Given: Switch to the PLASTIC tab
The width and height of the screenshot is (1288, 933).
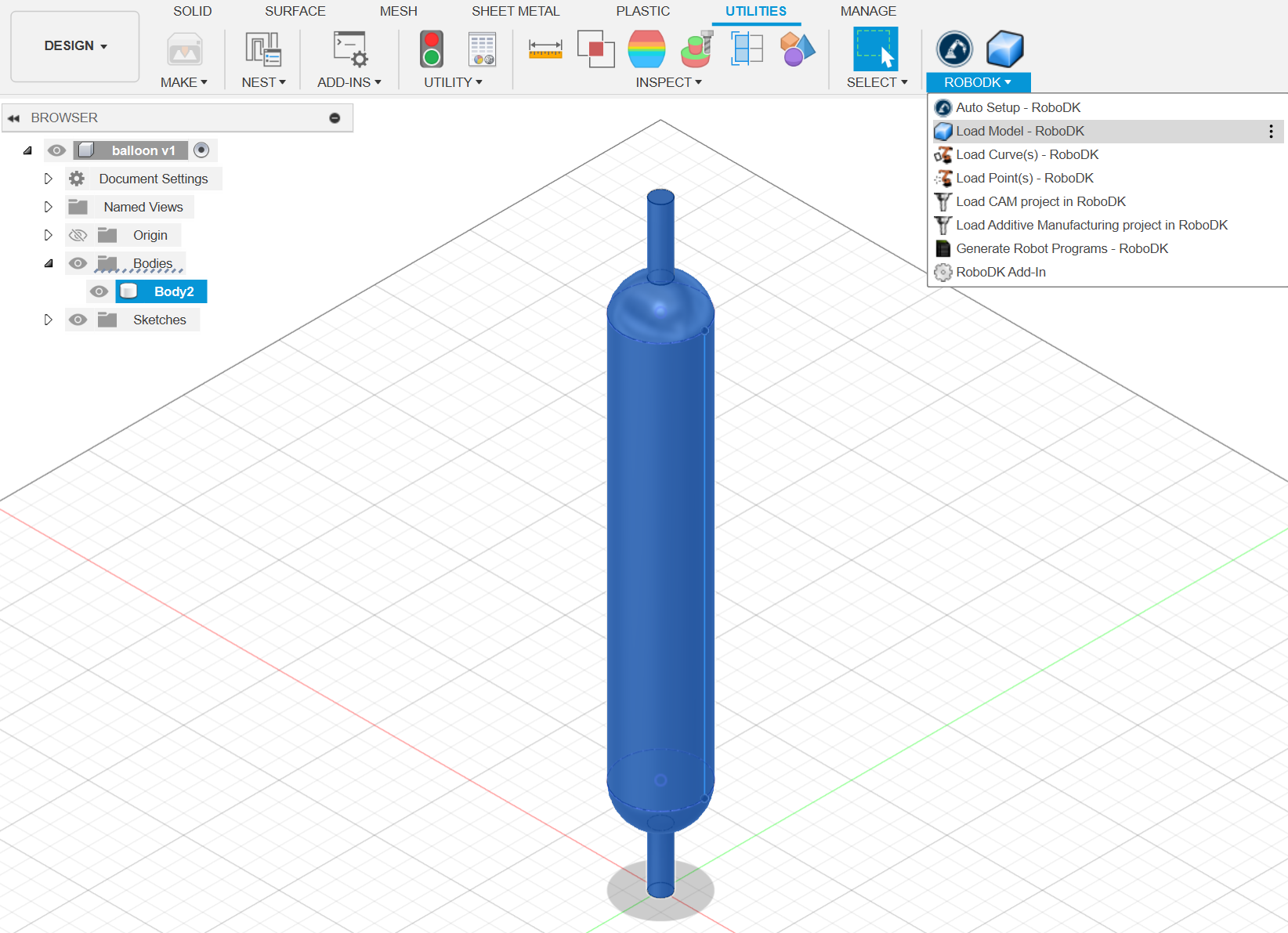Looking at the screenshot, I should [x=643, y=12].
